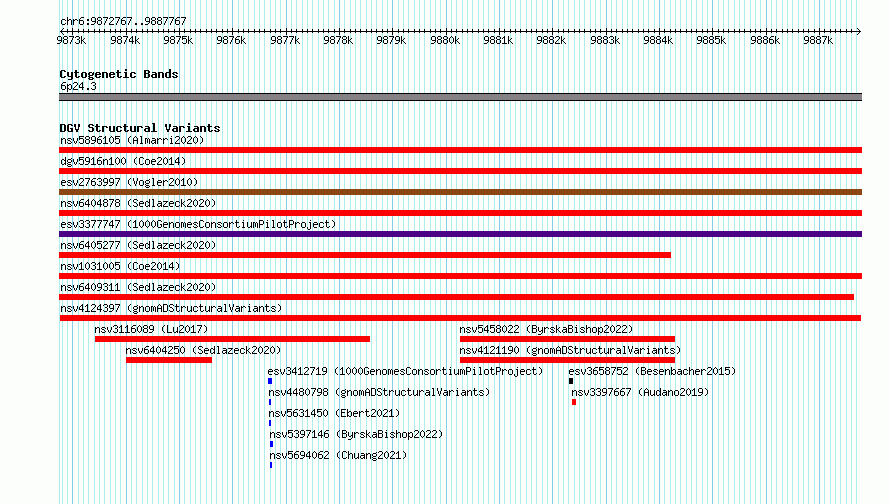Click the esv3658752 (Besenbacher2015) label
The height and width of the screenshot is (504, 890).
(652, 371)
